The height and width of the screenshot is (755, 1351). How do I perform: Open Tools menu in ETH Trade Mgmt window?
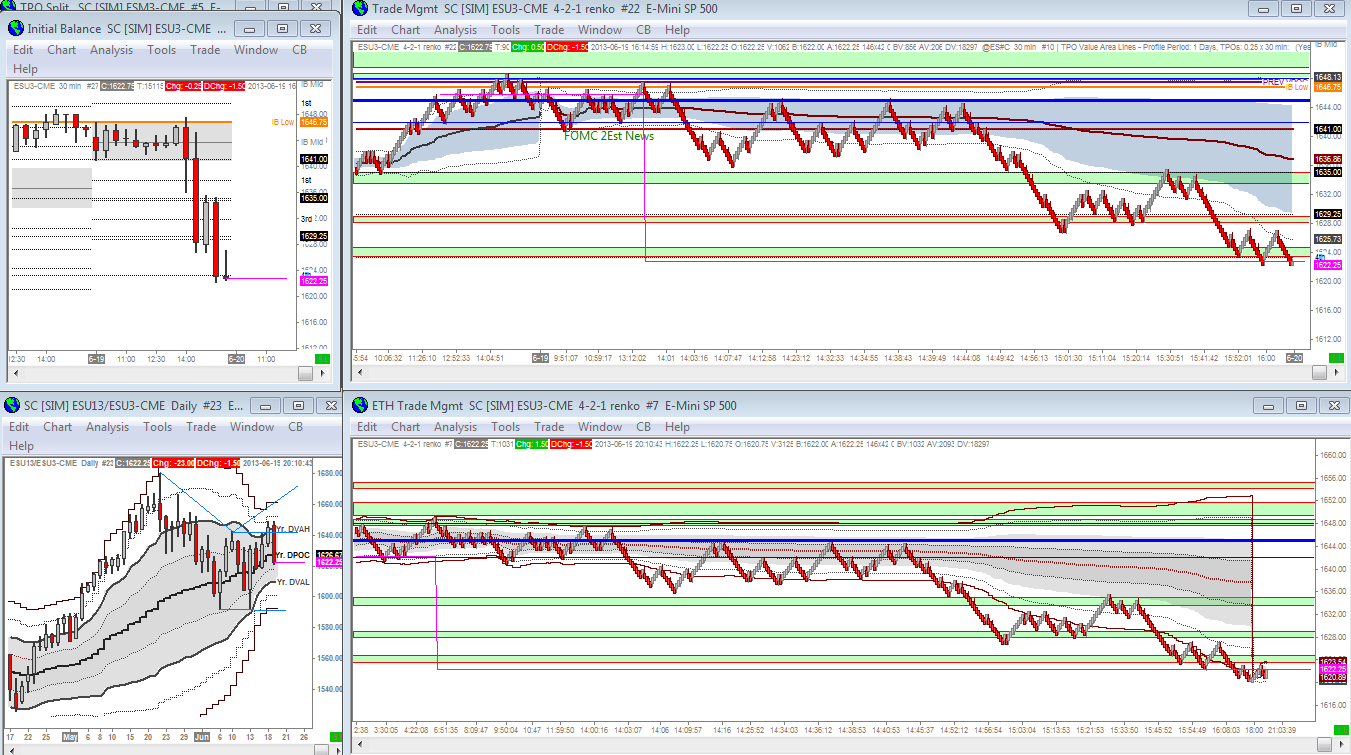(505, 427)
